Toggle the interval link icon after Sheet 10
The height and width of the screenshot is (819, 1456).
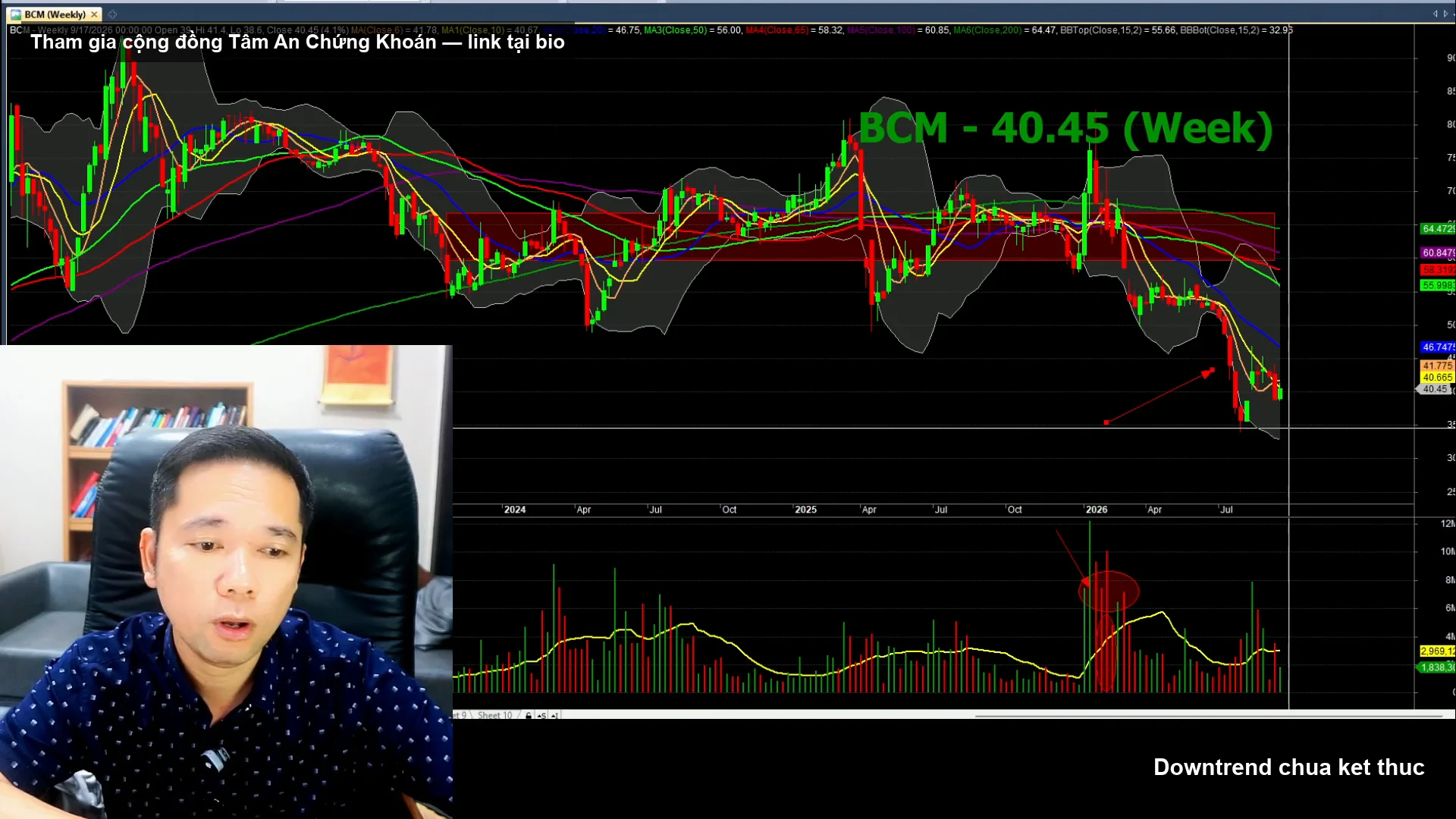pos(554,715)
